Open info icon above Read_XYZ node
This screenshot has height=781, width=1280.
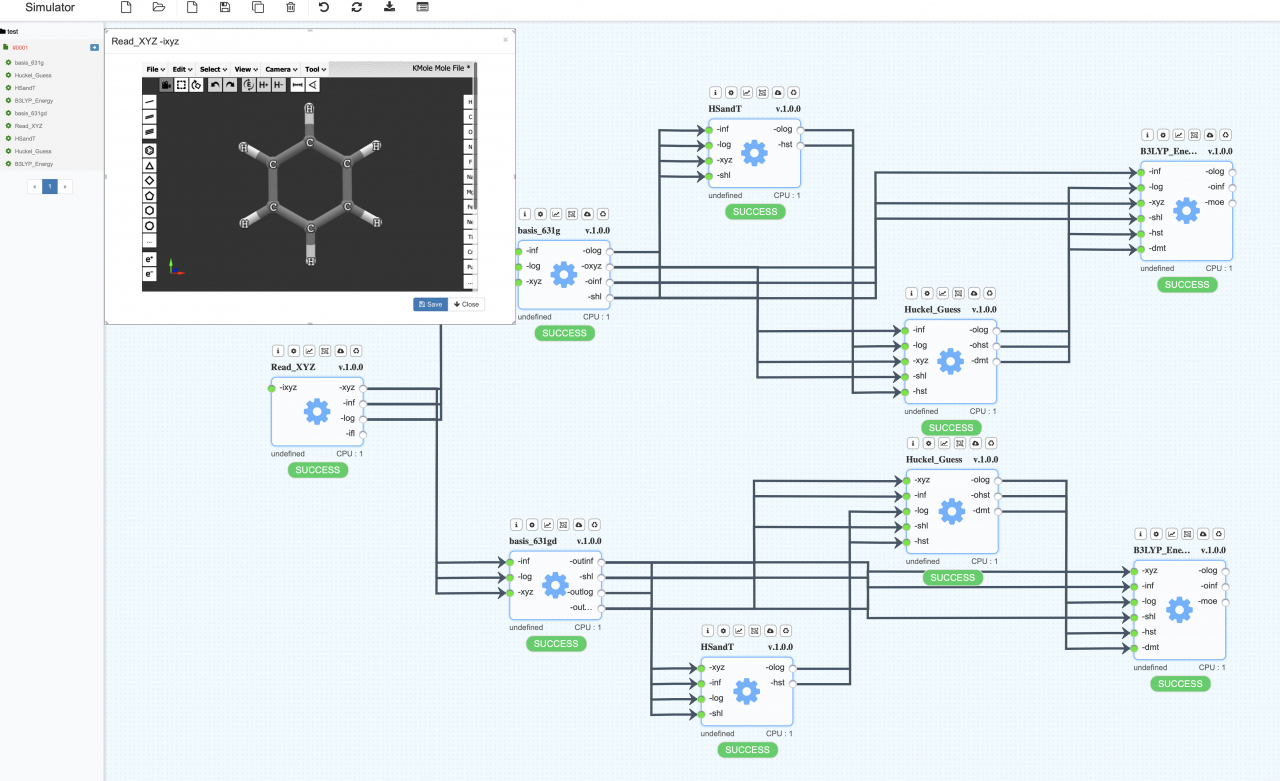coord(277,351)
